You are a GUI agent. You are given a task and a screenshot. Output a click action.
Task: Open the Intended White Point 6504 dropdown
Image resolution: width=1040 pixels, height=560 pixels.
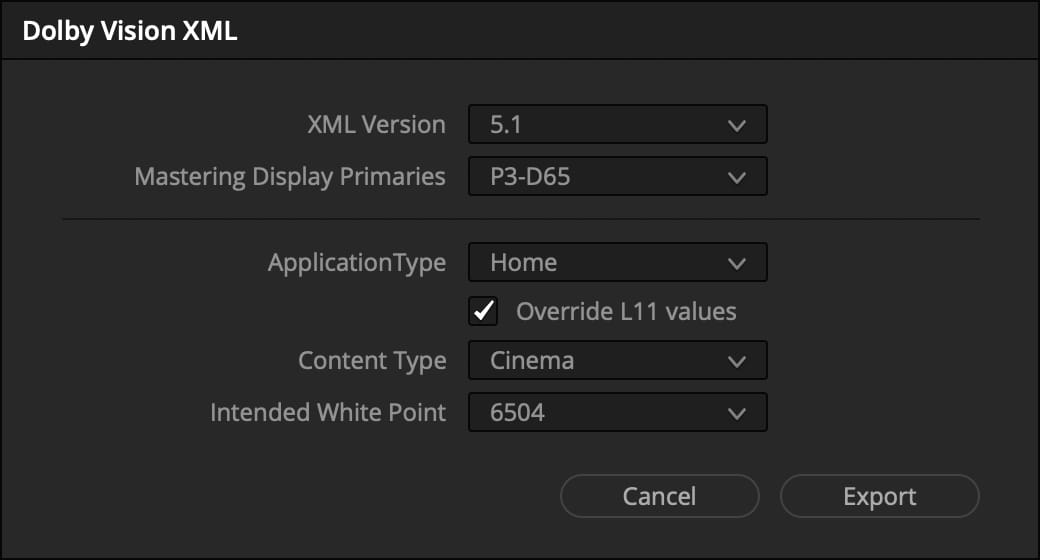tap(617, 413)
